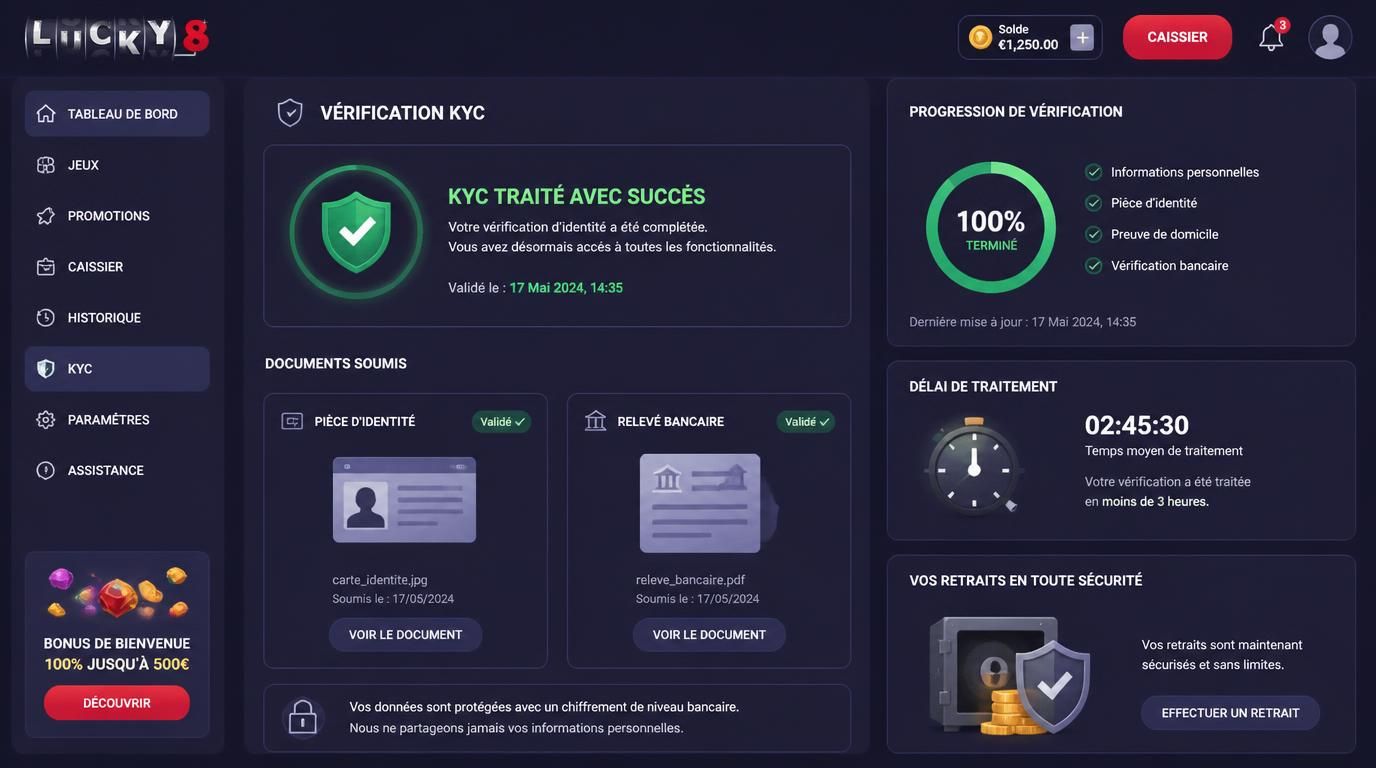Click the padlock data protection icon
The height and width of the screenshot is (768, 1376).
pyautogui.click(x=302, y=717)
